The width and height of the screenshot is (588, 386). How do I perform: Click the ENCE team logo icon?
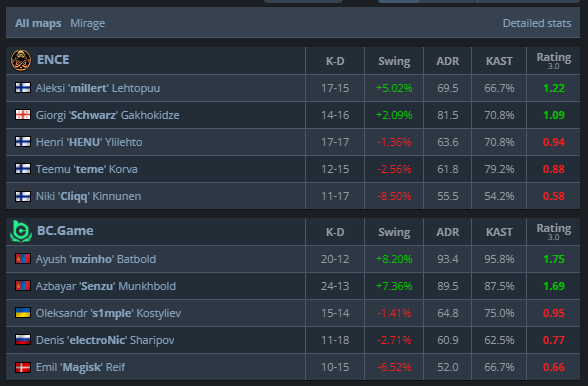click(x=21, y=60)
